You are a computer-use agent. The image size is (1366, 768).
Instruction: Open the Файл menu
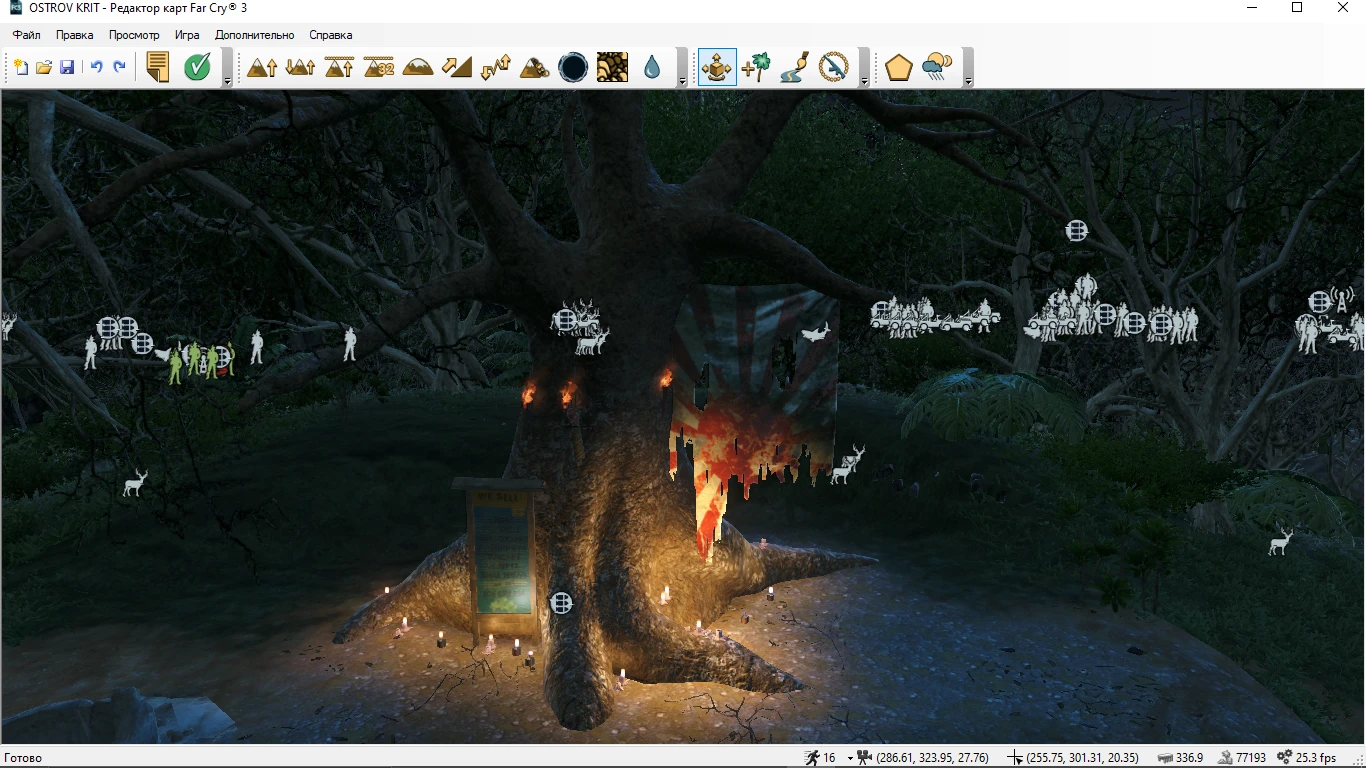pyautogui.click(x=27, y=35)
